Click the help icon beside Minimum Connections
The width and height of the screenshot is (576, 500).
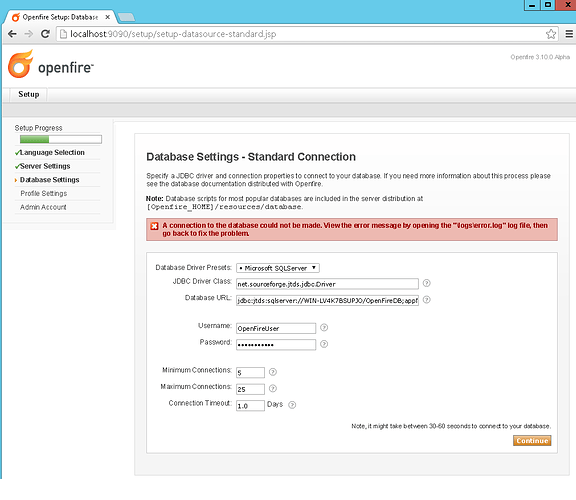tap(273, 372)
